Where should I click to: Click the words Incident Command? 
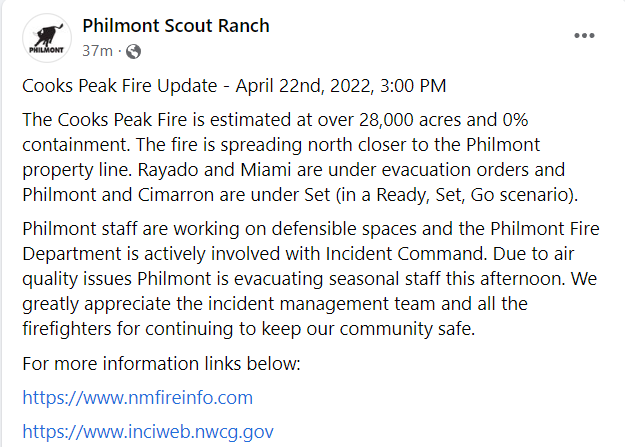click(x=406, y=254)
